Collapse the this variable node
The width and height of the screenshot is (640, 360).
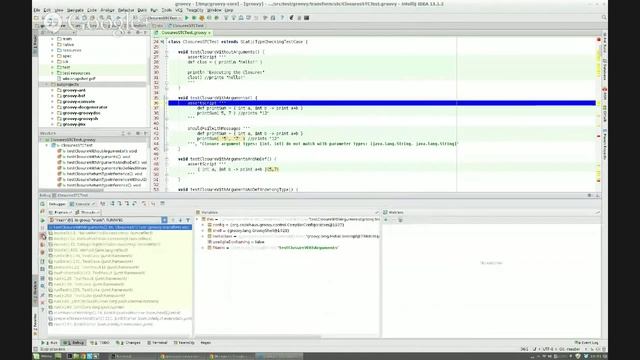pos(198,219)
